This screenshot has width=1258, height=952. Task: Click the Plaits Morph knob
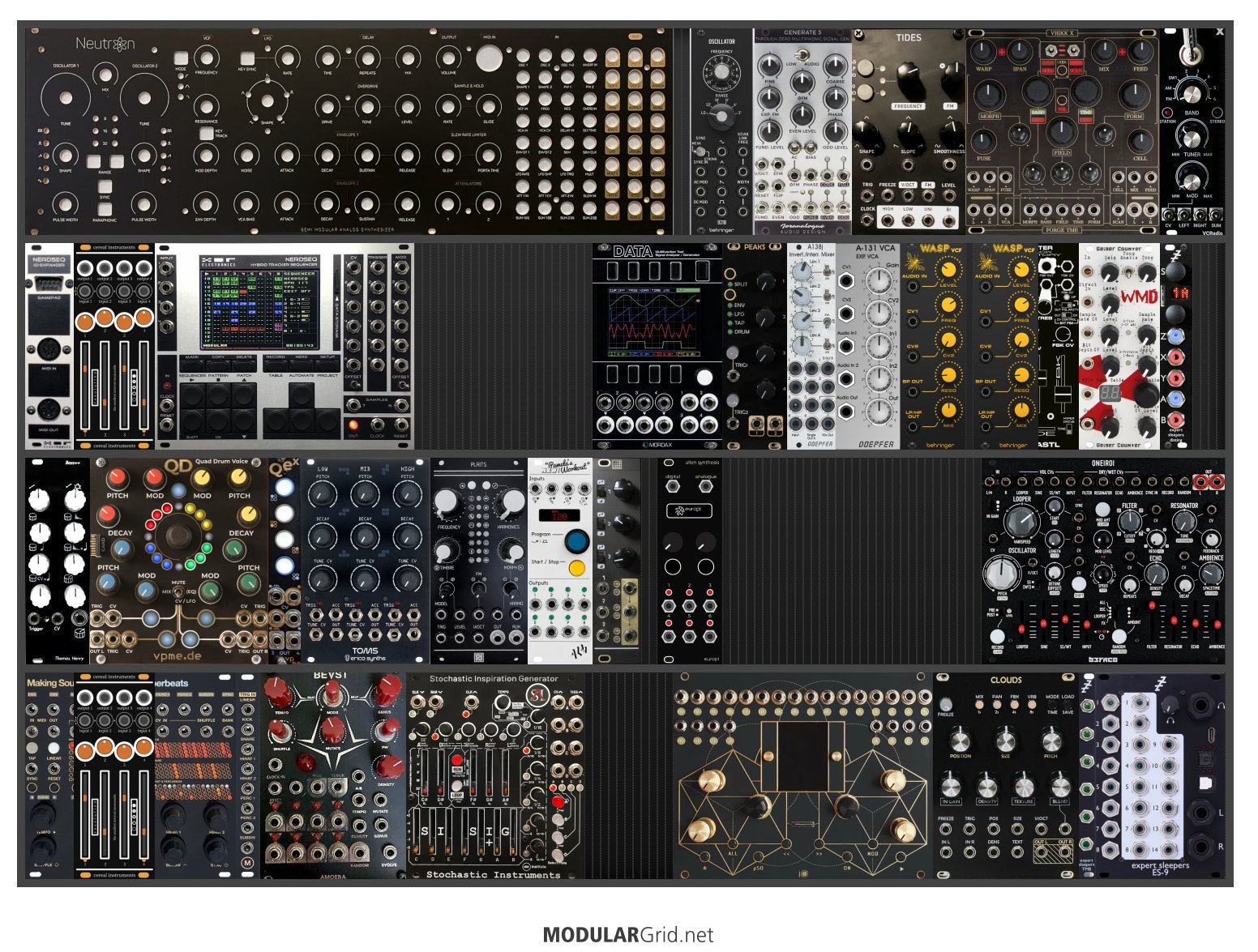pos(513,553)
